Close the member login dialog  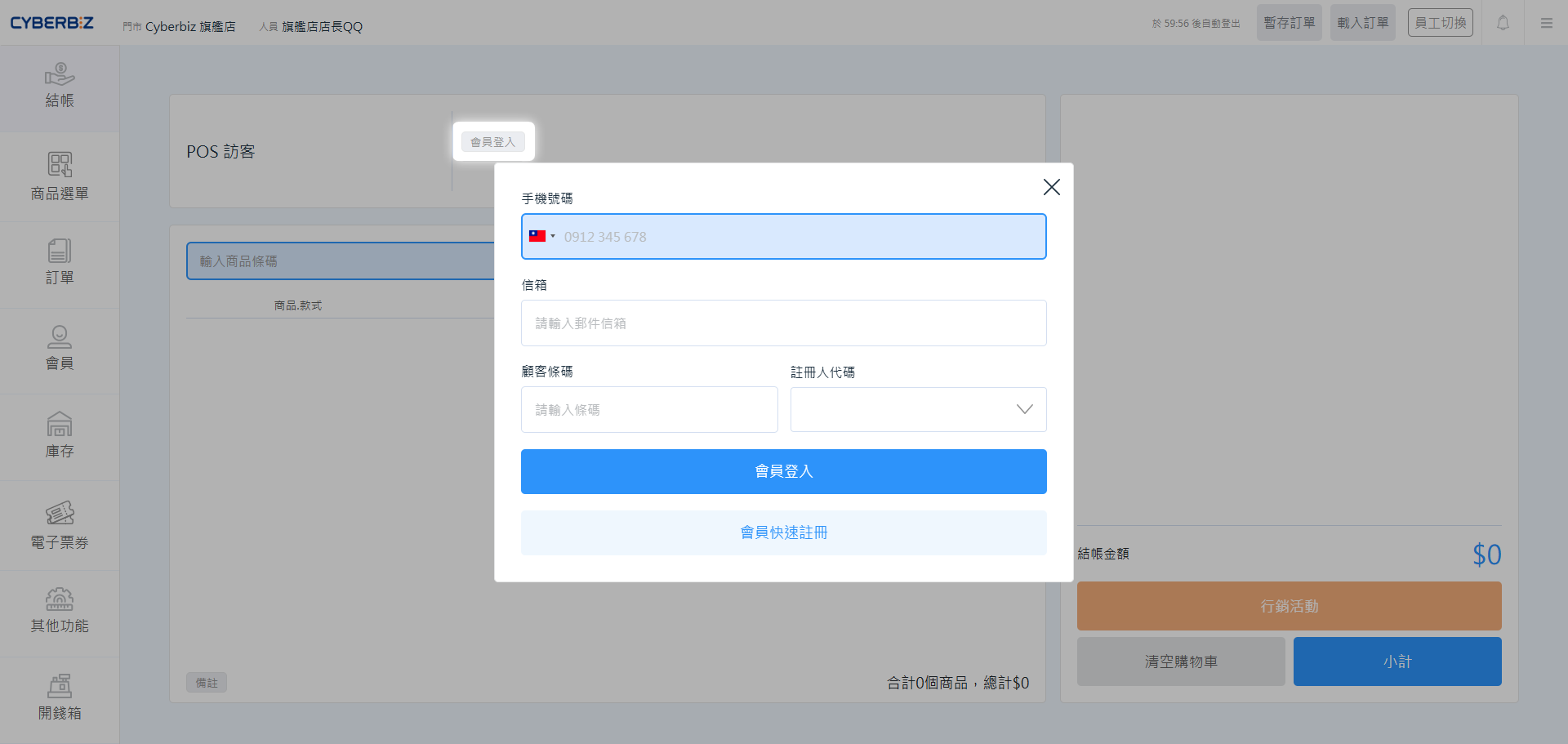pyautogui.click(x=1051, y=187)
